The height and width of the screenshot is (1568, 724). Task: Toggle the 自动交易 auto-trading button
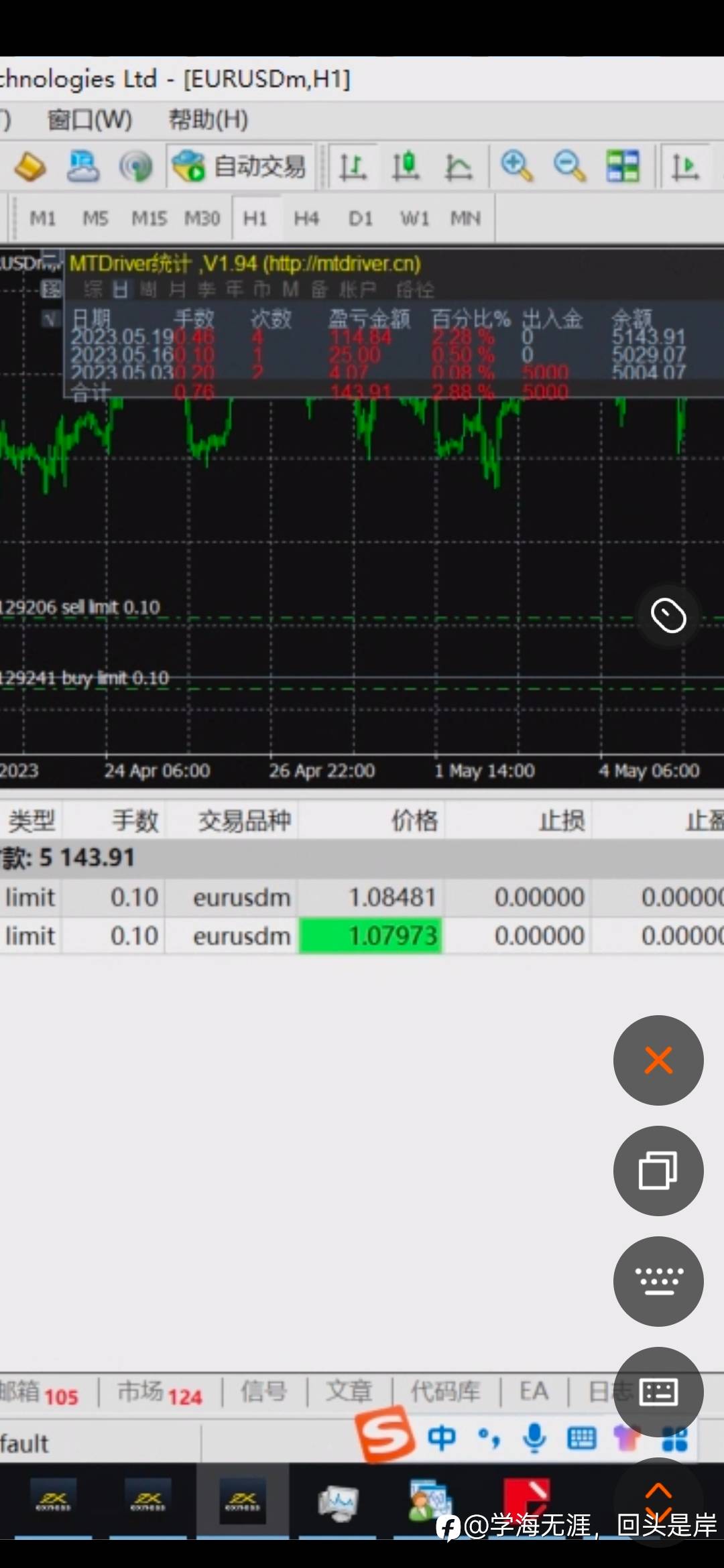[240, 166]
